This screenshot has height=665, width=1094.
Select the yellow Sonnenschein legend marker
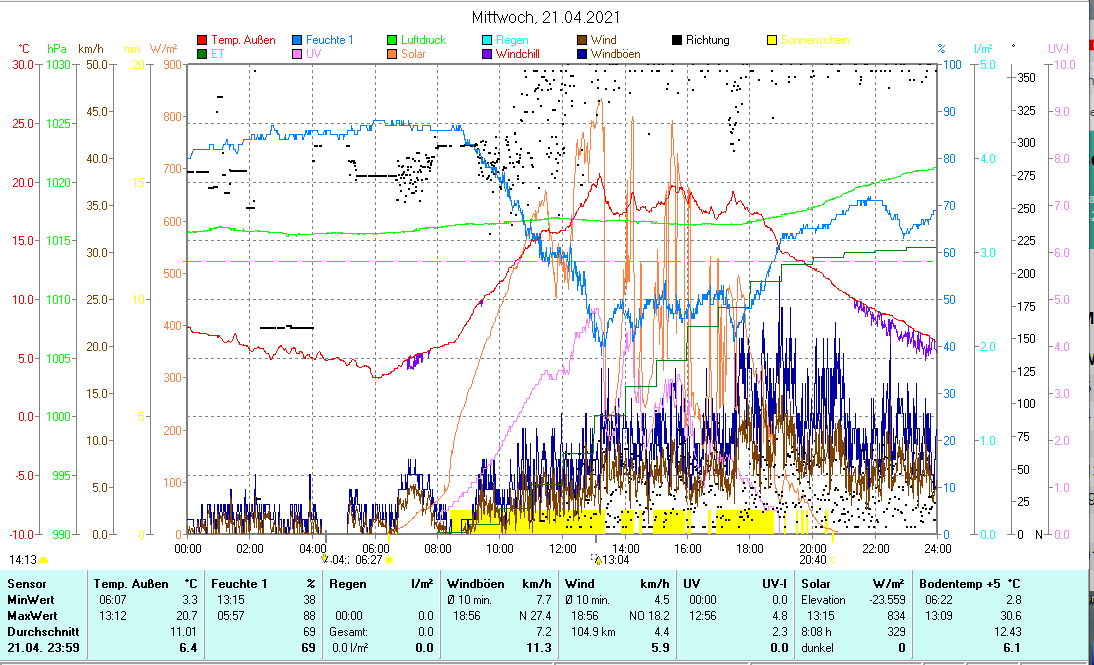pyautogui.click(x=770, y=40)
